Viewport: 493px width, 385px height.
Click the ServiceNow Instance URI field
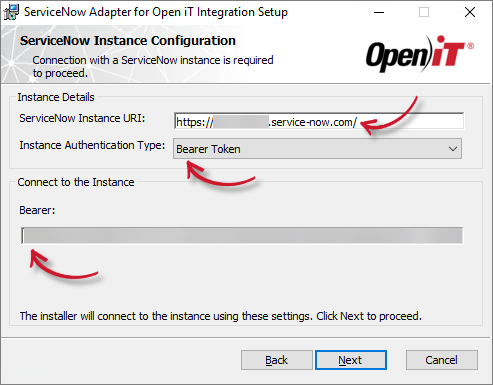[x=319, y=121]
